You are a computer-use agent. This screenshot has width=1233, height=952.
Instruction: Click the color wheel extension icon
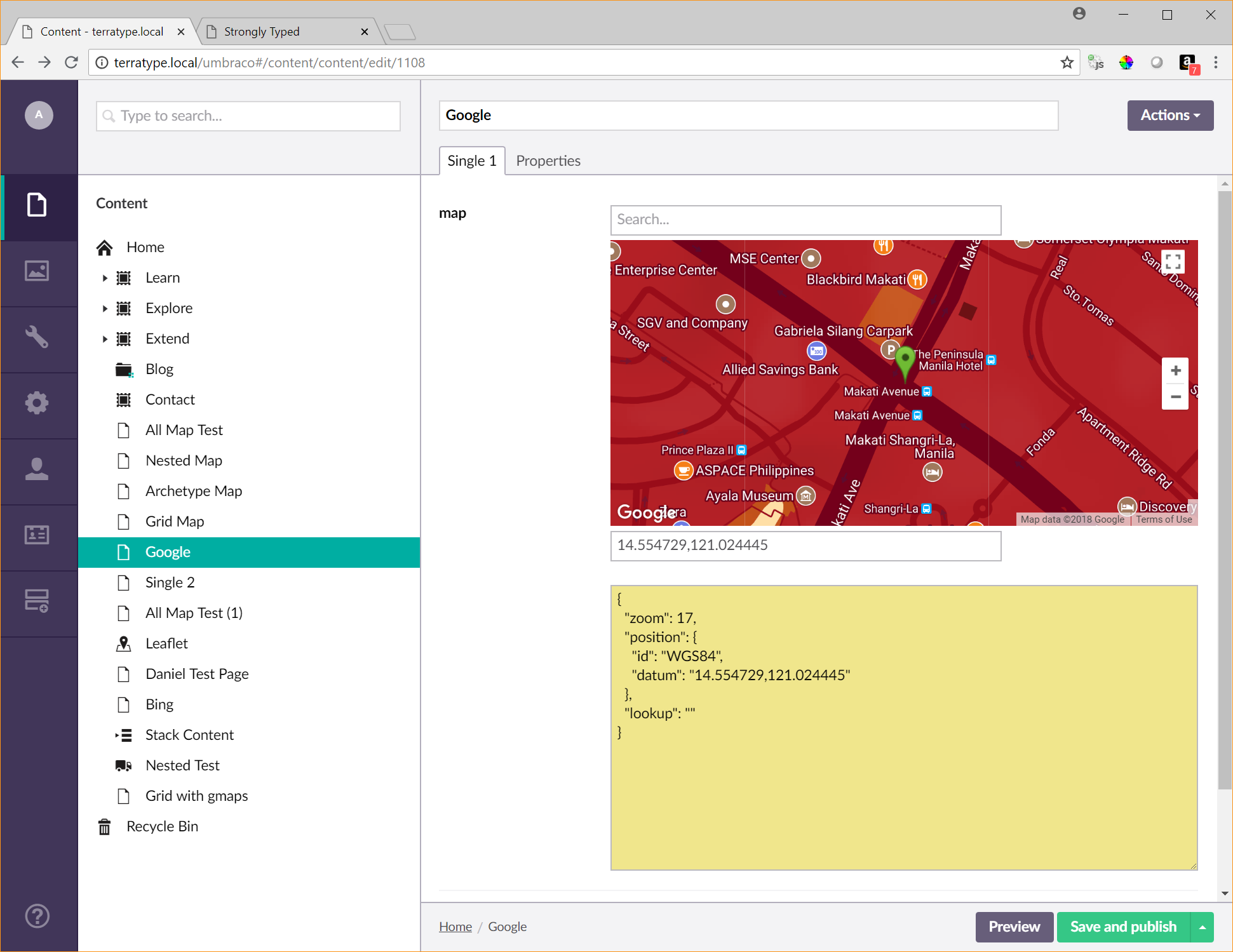(1126, 62)
